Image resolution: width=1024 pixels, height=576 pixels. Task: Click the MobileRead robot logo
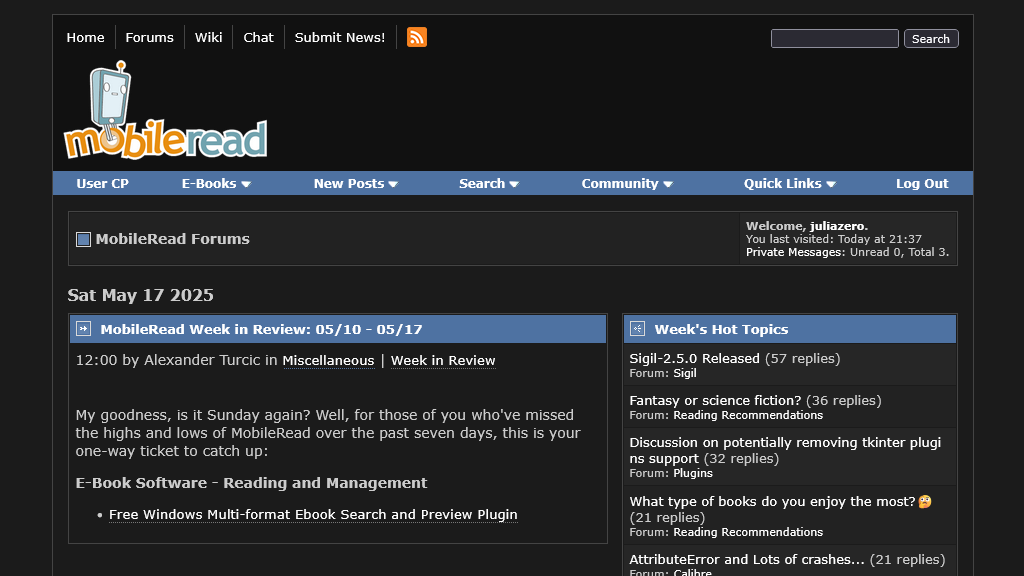coord(165,110)
